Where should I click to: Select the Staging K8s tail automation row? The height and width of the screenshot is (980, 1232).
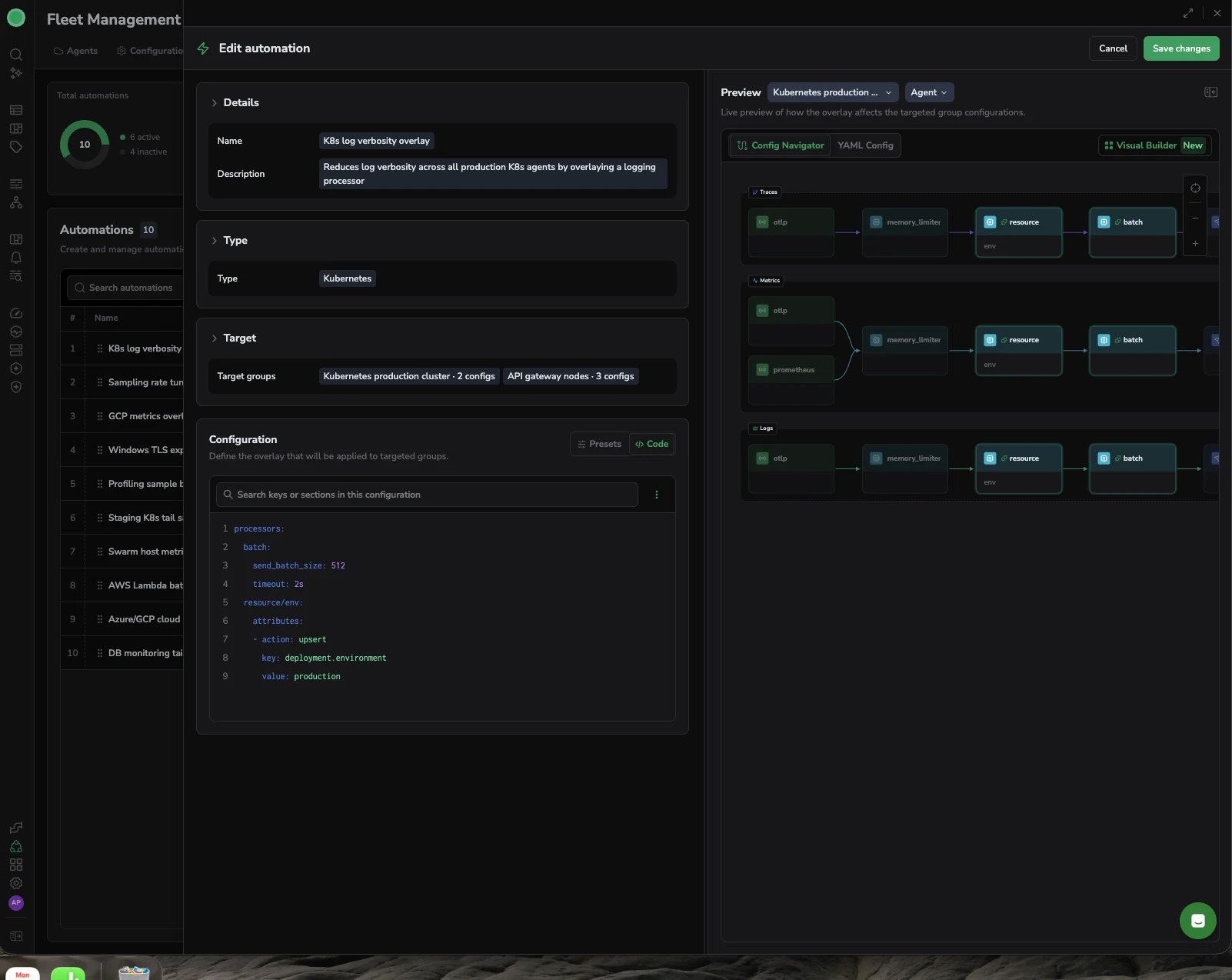pos(122,518)
